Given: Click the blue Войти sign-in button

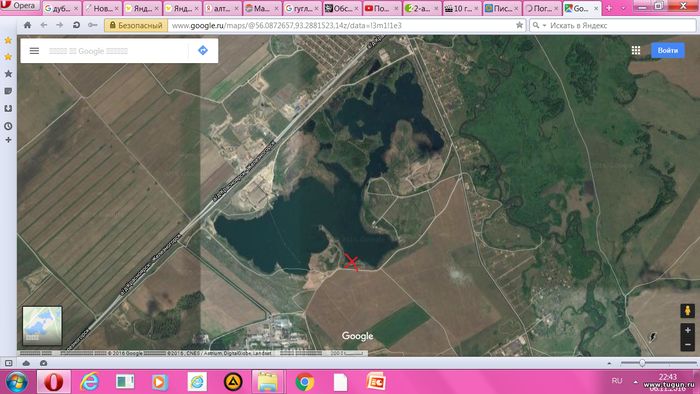Looking at the screenshot, I should 667,50.
